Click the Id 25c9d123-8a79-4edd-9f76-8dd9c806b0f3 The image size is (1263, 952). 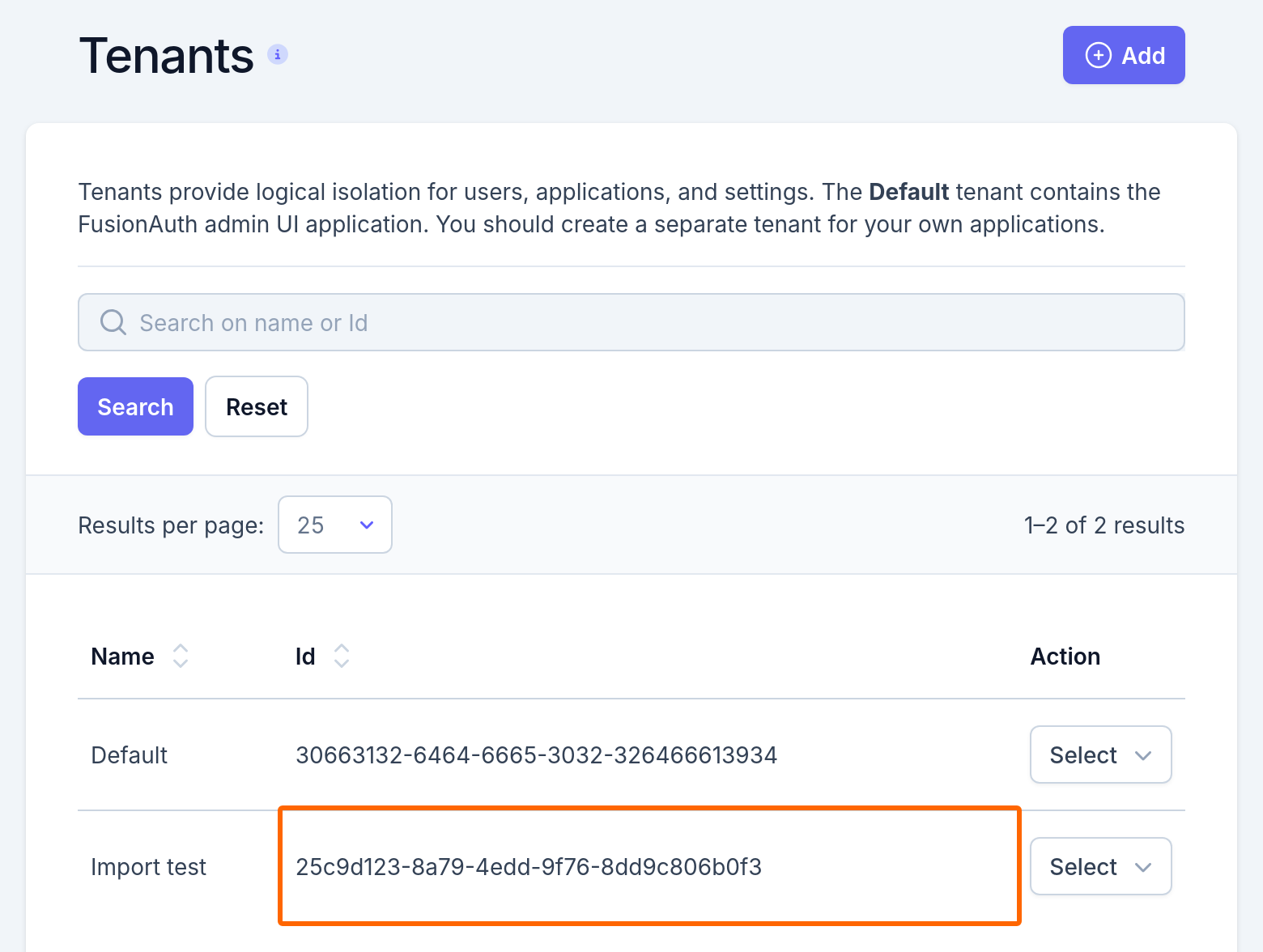[529, 867]
